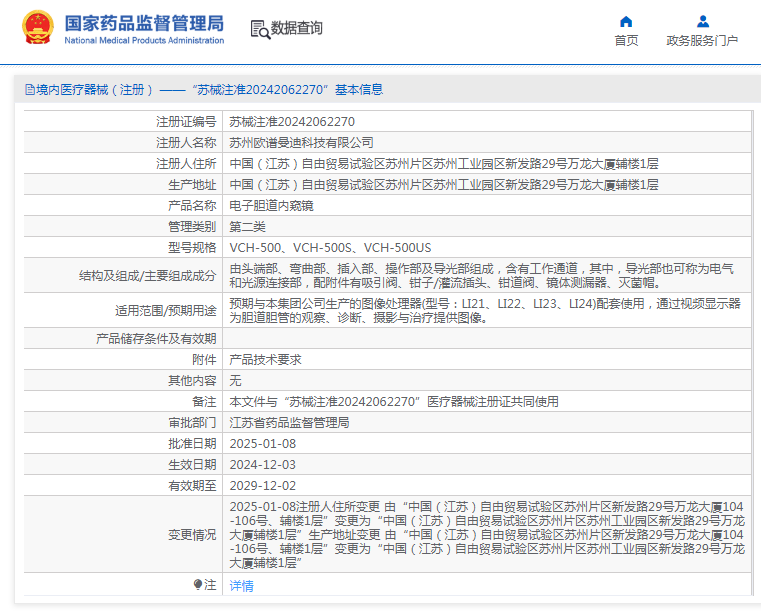Click the 有效期至 label
The width and height of the screenshot is (761, 615).
pos(192,485)
